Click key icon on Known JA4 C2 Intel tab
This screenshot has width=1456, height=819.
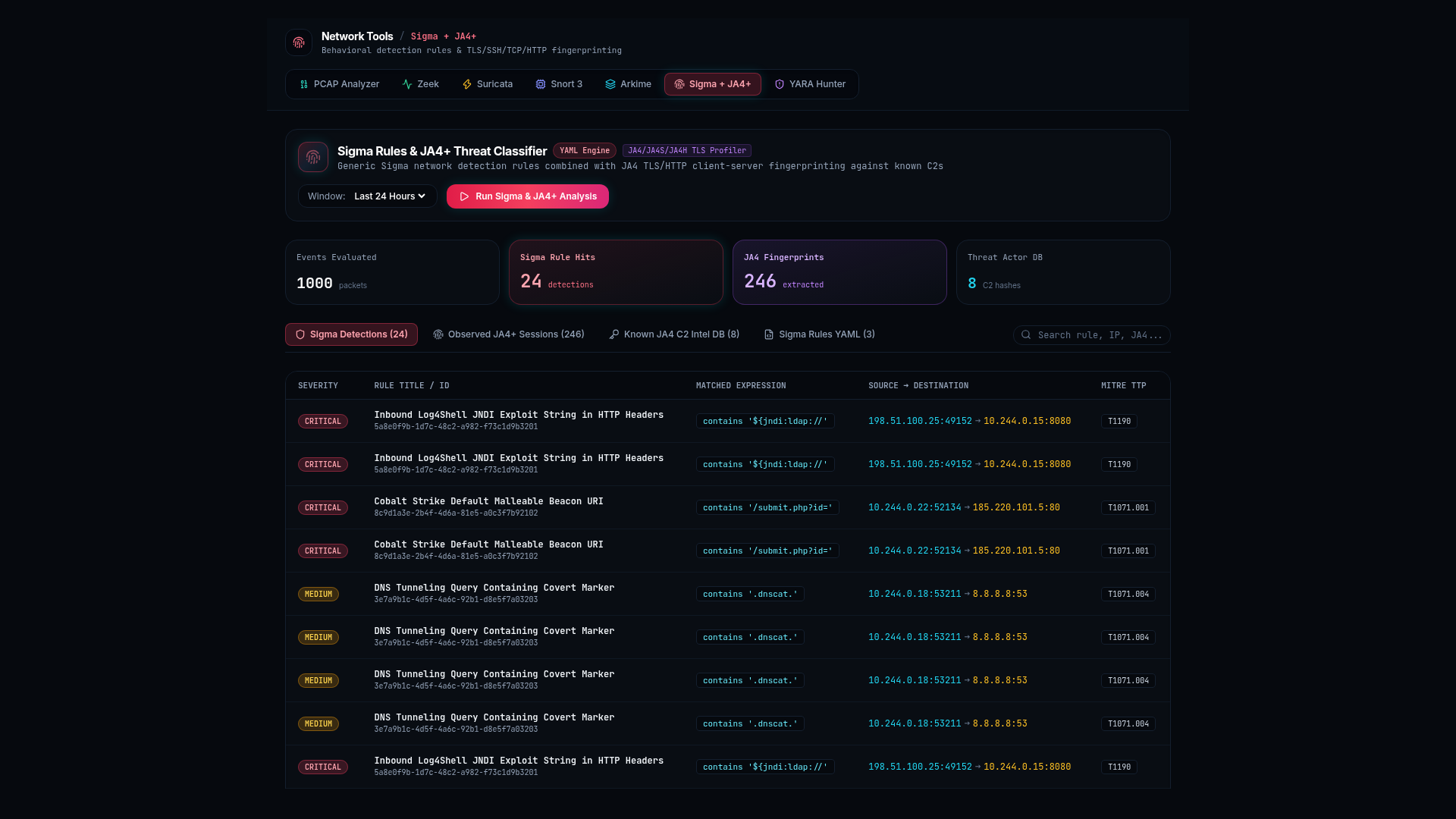(614, 334)
